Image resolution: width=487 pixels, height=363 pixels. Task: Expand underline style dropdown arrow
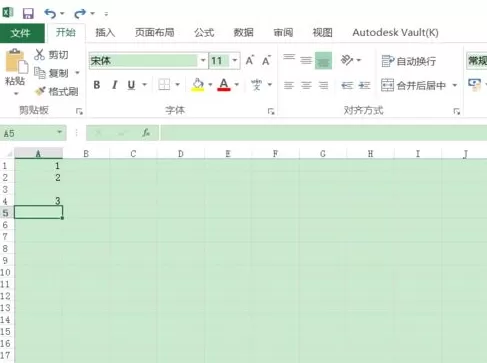pyautogui.click(x=144, y=85)
